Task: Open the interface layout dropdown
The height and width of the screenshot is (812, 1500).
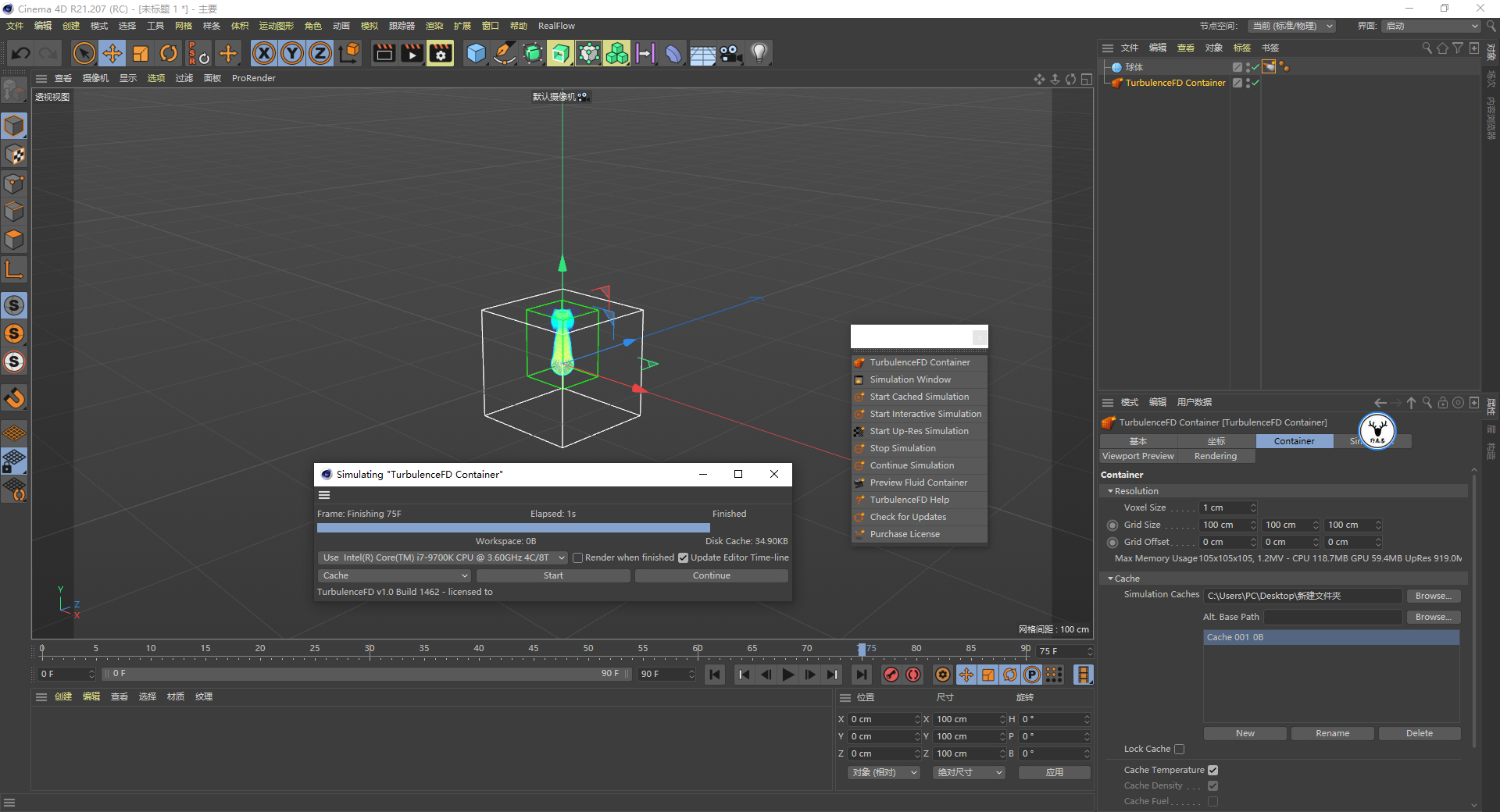Action: (x=1431, y=26)
